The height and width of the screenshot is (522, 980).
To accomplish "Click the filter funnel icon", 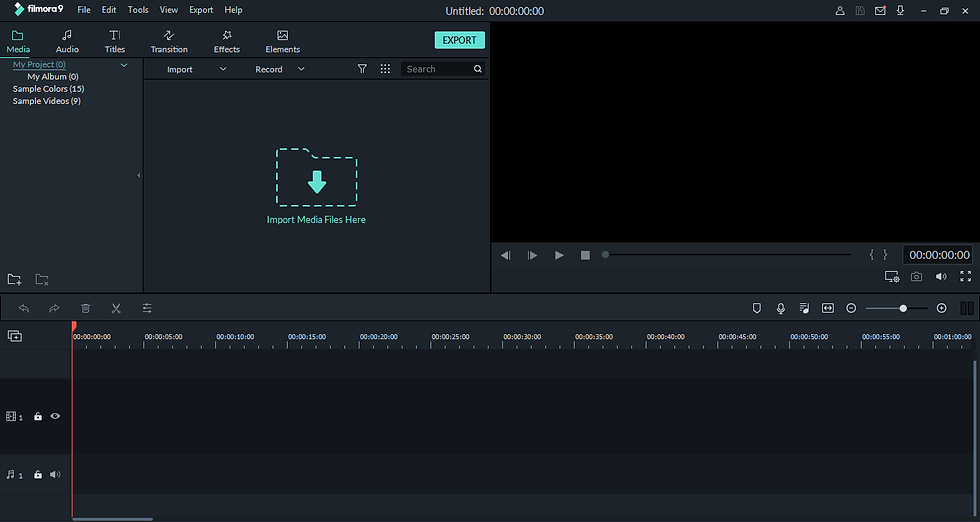I will [x=362, y=69].
